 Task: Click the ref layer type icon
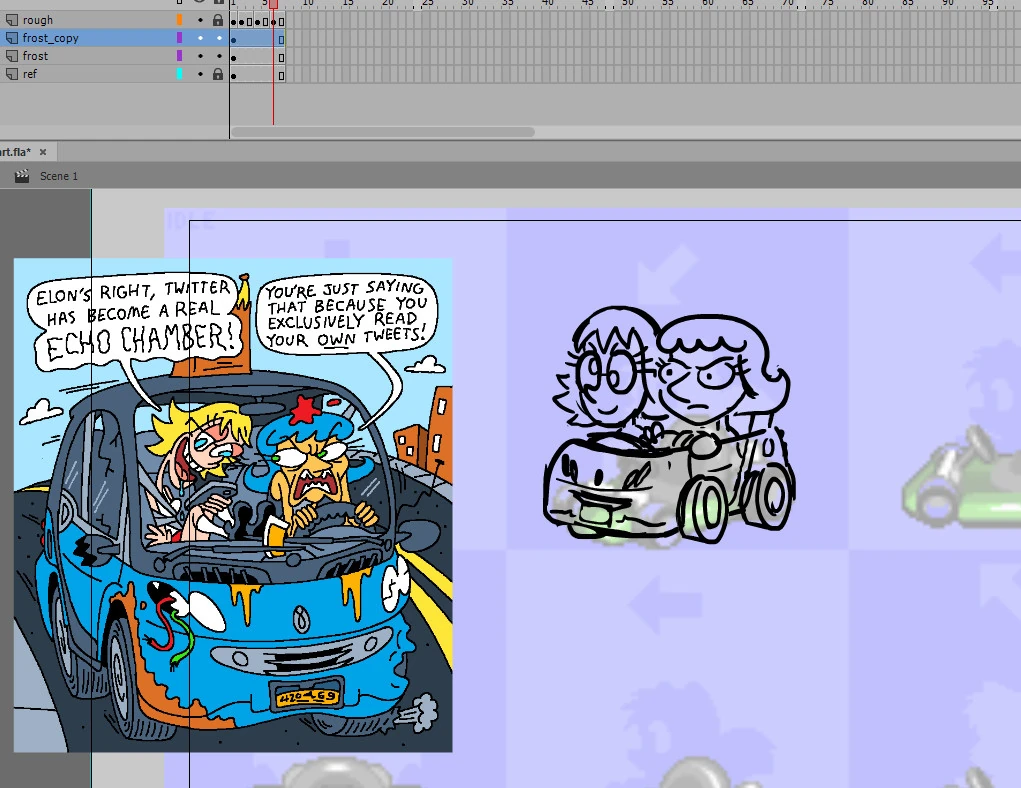coord(12,74)
